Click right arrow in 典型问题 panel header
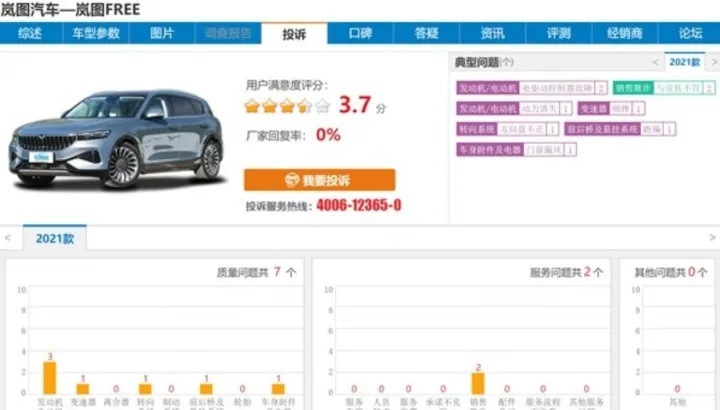Screen dimensions: 720x410 pos(714,62)
